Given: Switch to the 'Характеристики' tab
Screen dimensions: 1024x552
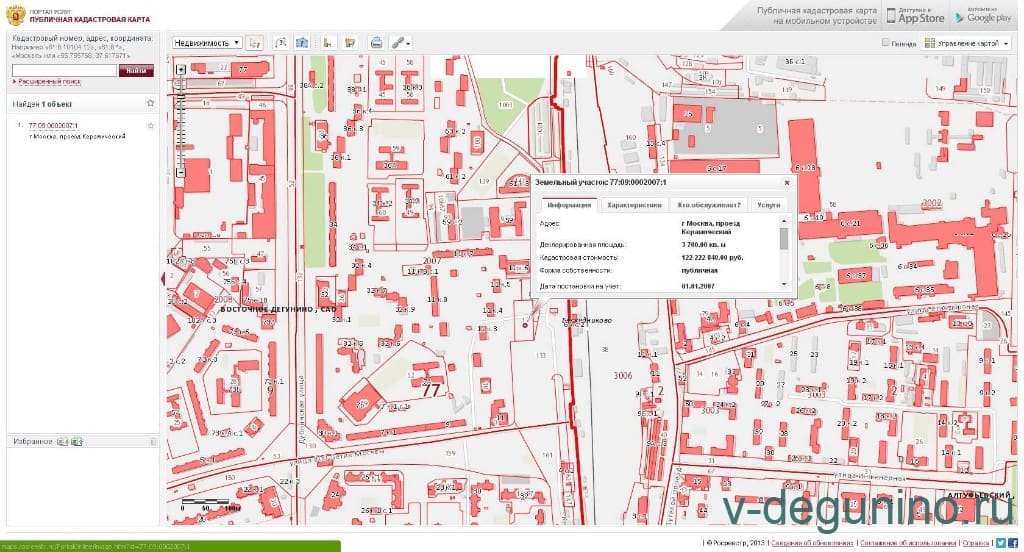Looking at the screenshot, I should tap(634, 204).
